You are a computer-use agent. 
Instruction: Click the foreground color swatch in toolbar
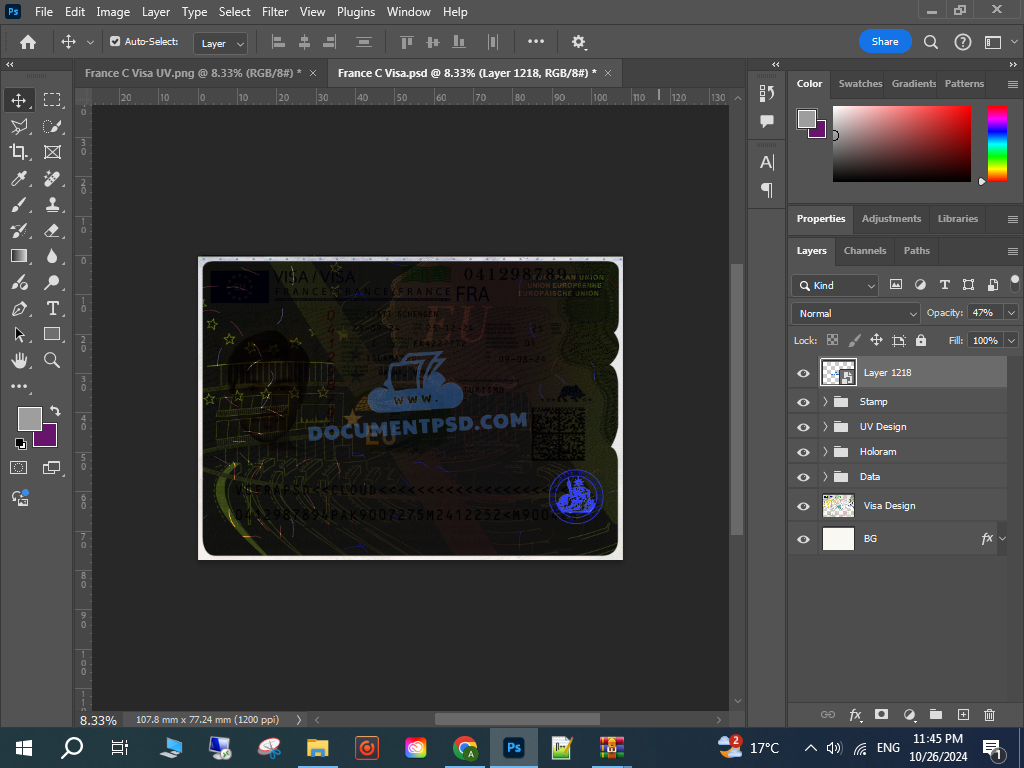[x=29, y=418]
